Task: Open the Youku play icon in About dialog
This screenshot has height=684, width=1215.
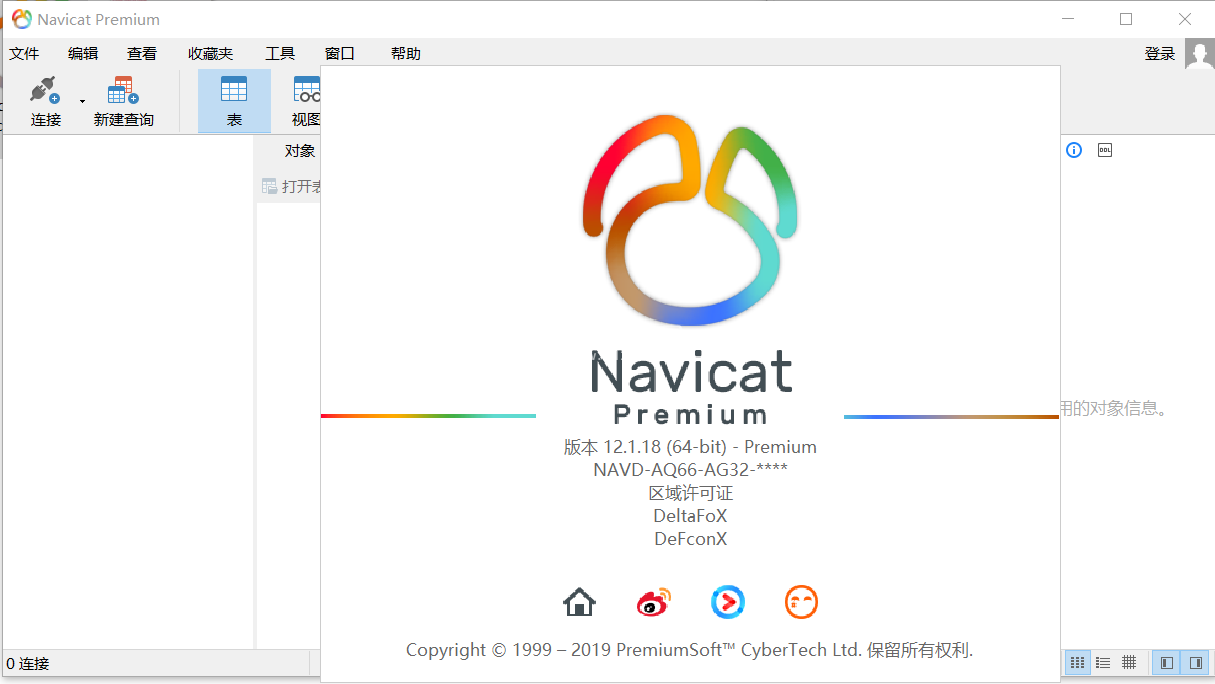Action: [728, 602]
